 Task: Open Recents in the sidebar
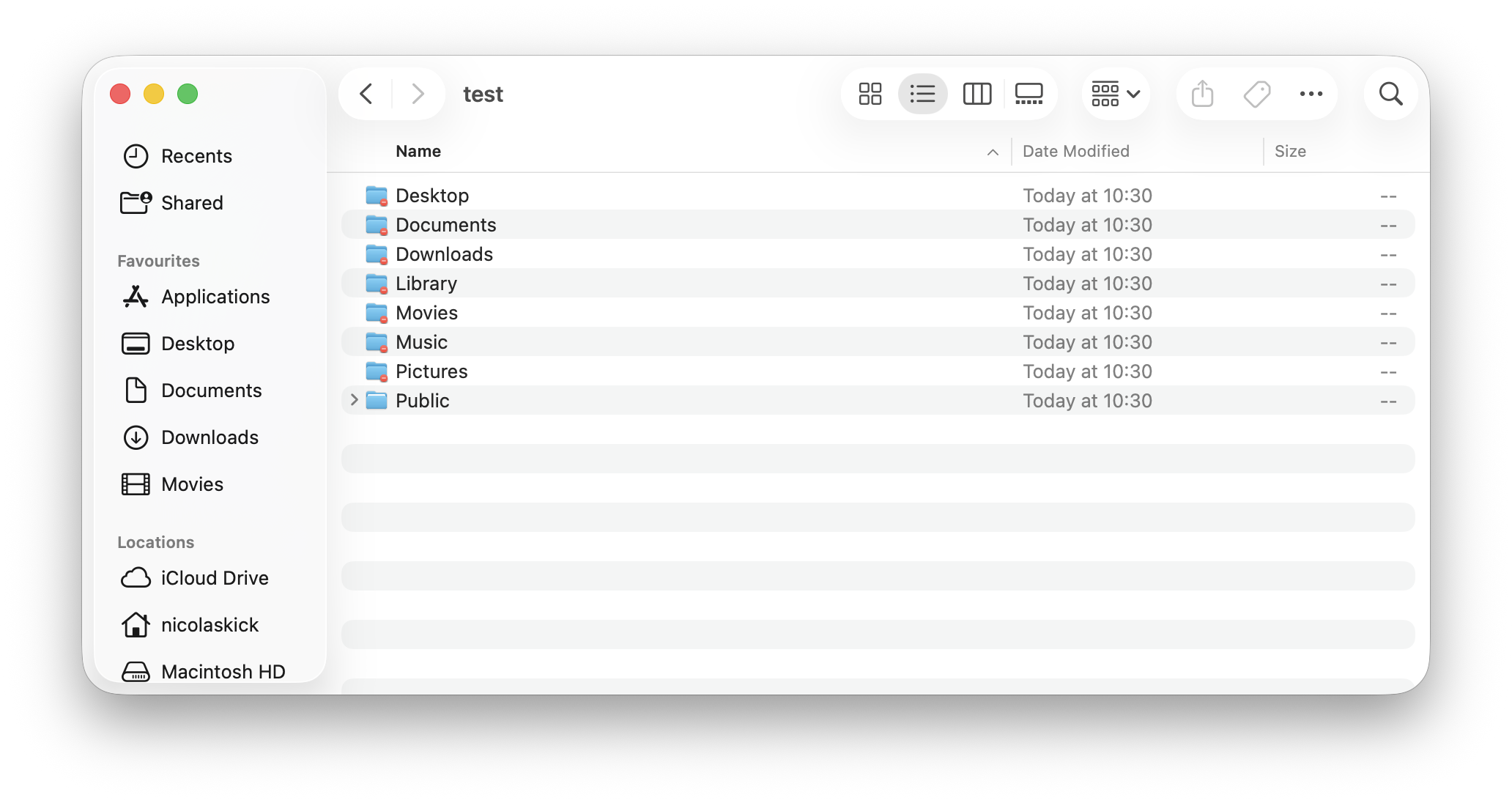196,156
